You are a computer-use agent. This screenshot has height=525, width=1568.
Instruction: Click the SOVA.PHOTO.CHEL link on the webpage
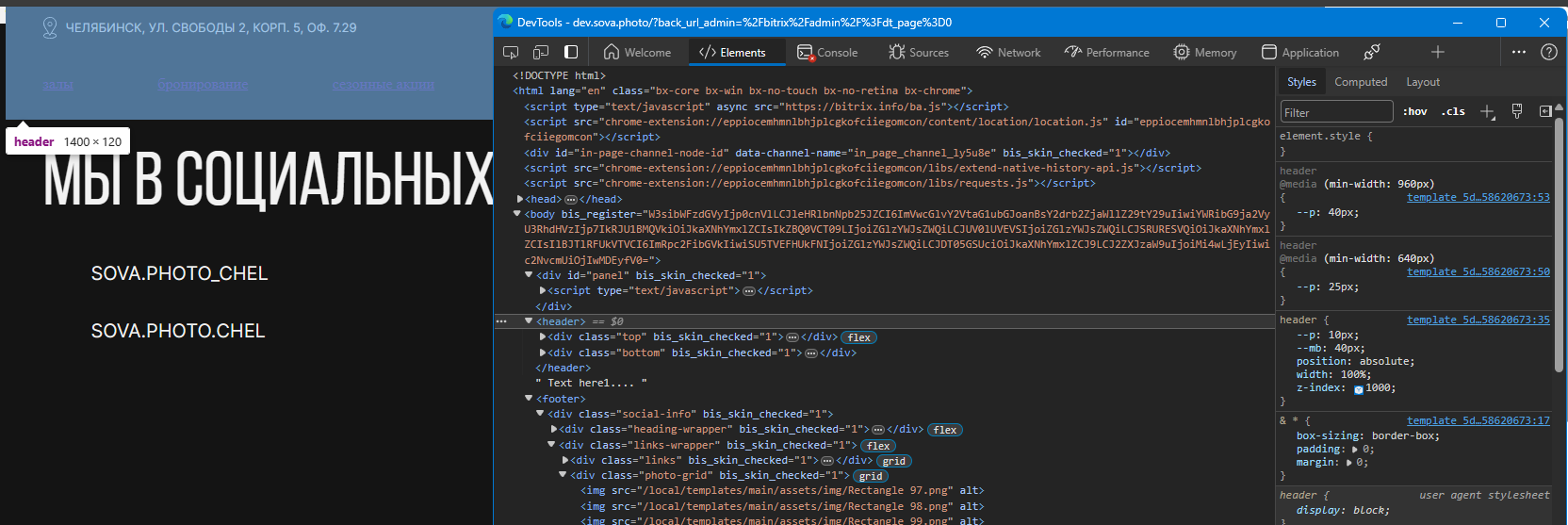[x=178, y=331]
